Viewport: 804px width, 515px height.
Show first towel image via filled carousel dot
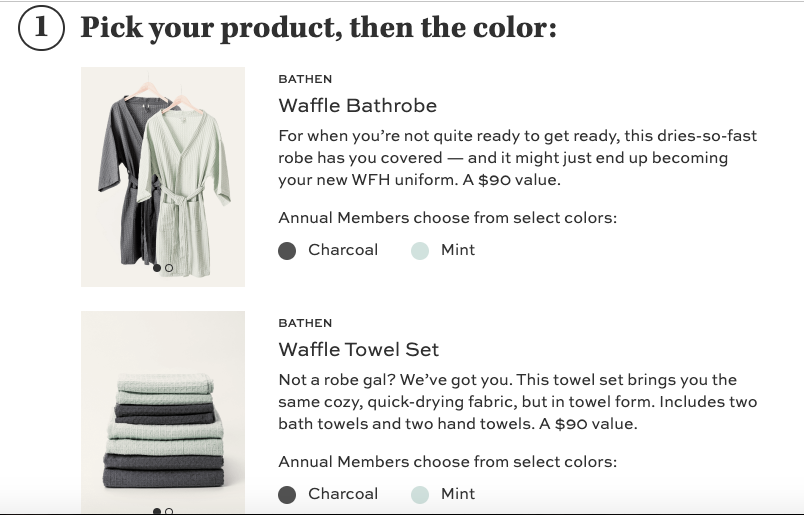point(157,511)
